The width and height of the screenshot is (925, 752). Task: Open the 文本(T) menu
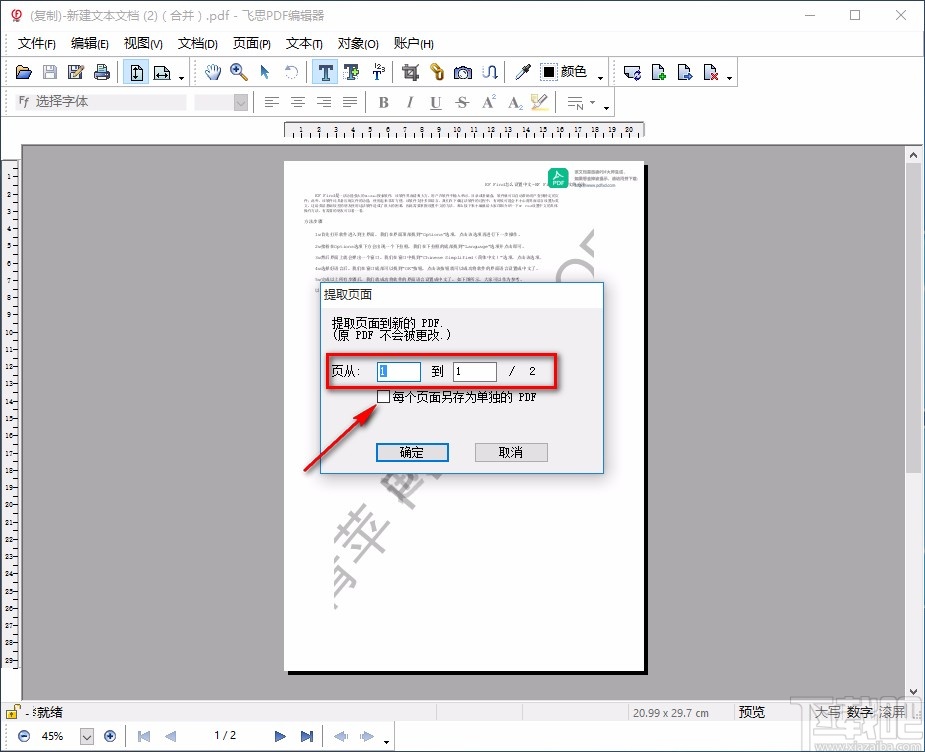[304, 44]
